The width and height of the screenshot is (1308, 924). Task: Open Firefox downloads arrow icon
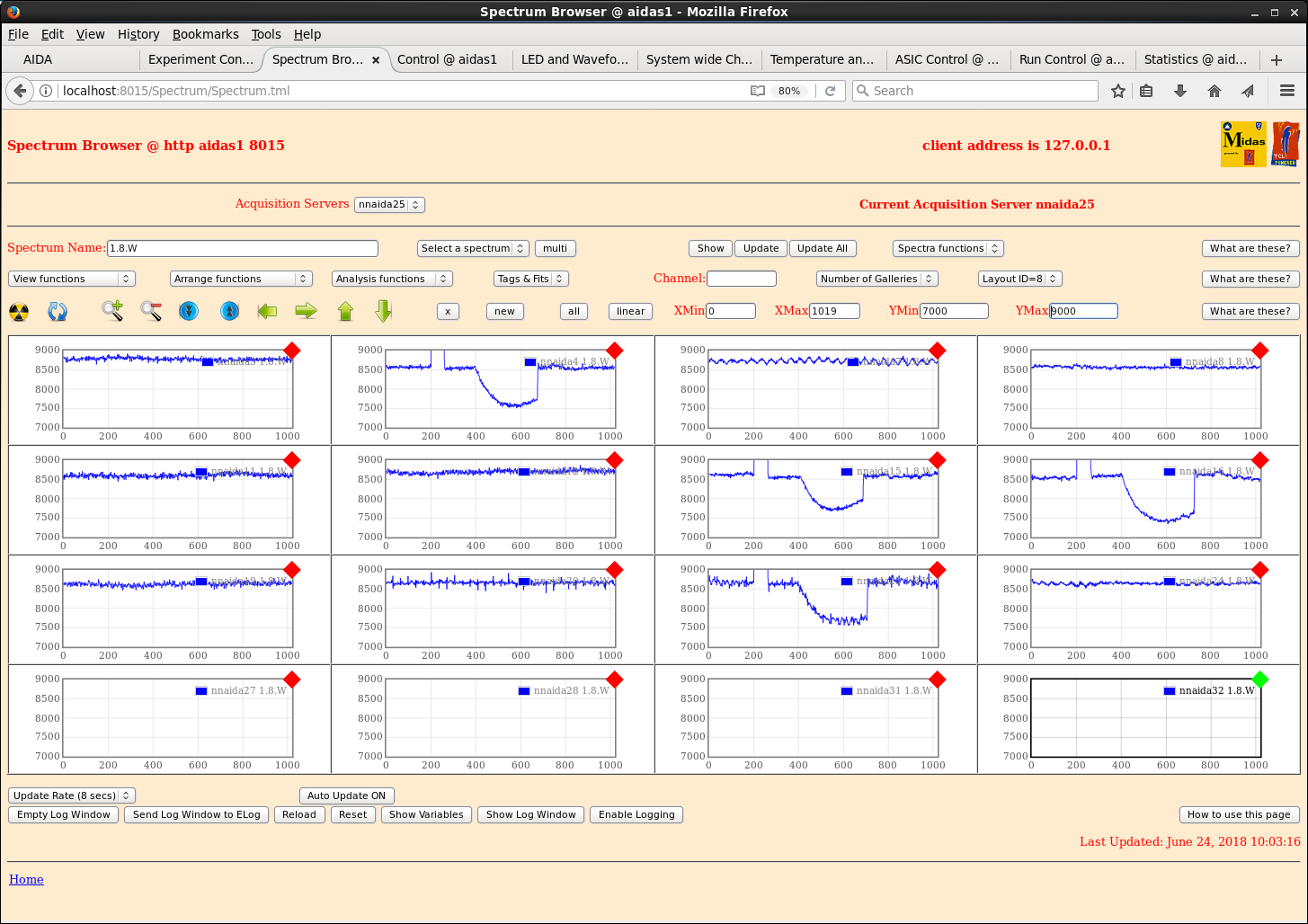1180,91
